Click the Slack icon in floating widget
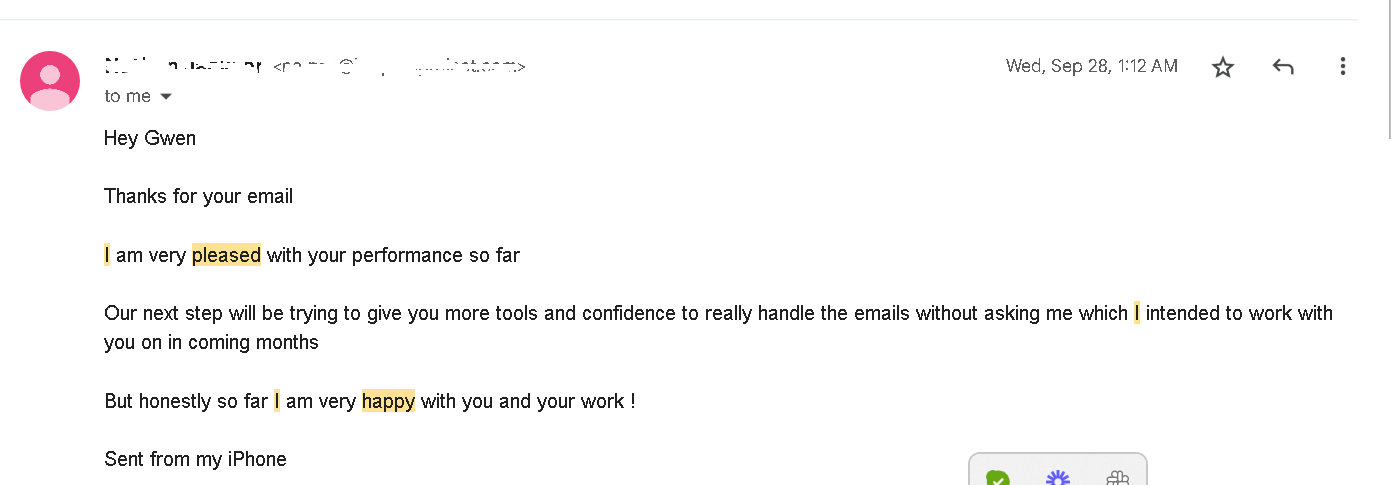 1117,478
